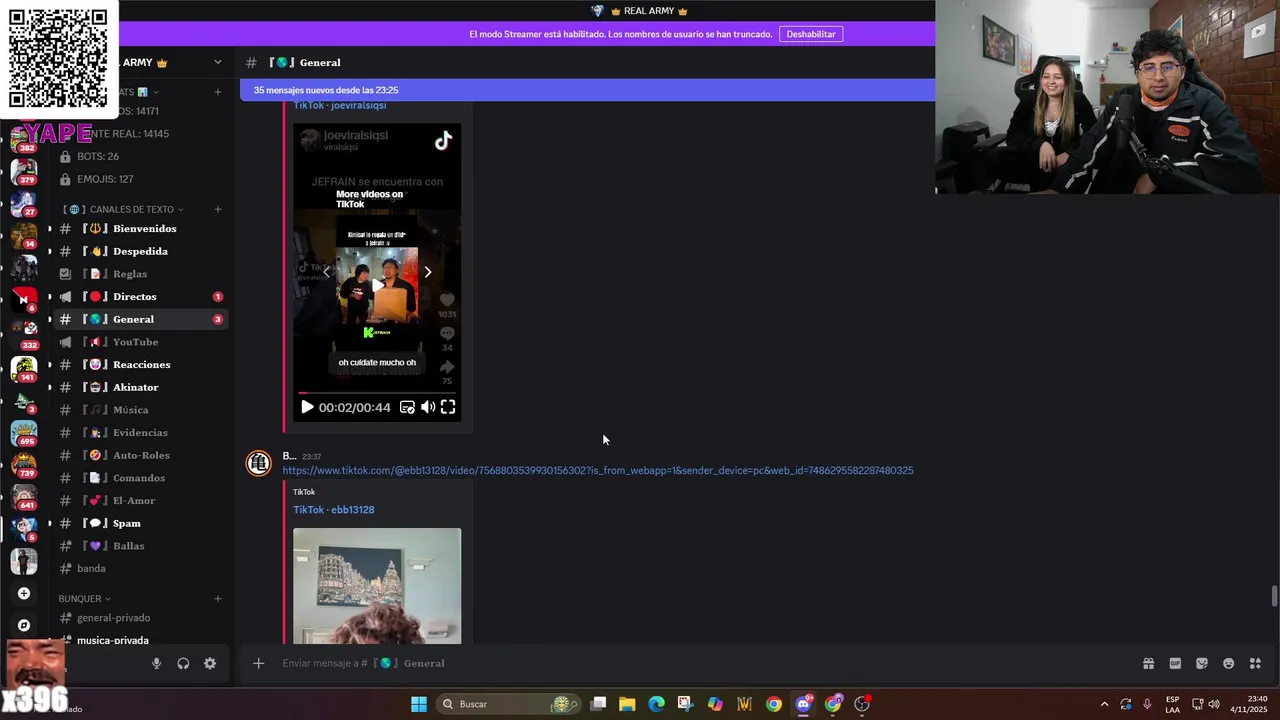1280x720 pixels.
Task: Open the Ballas channel
Action: (141, 546)
